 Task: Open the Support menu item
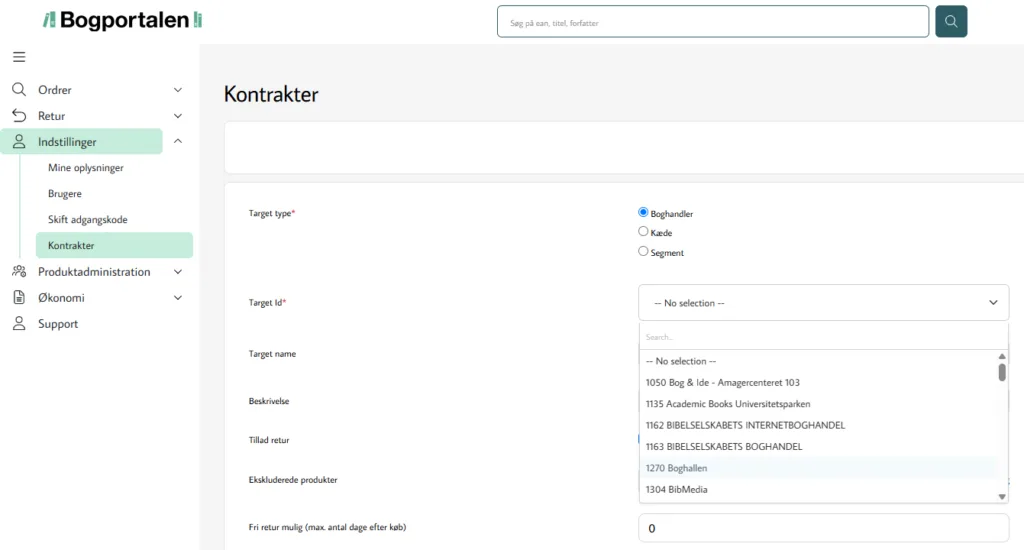(x=57, y=324)
